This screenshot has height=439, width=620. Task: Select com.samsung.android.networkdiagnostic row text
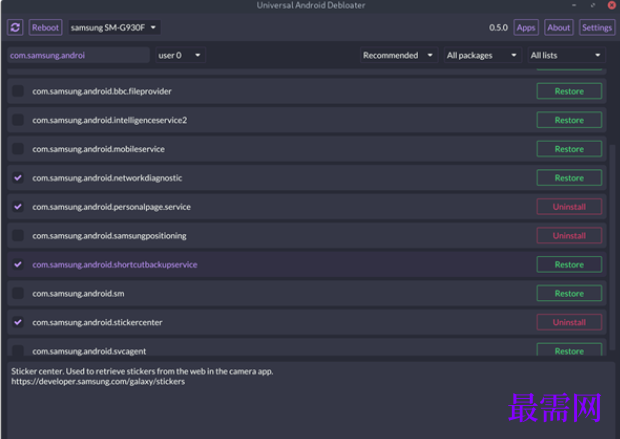click(107, 178)
